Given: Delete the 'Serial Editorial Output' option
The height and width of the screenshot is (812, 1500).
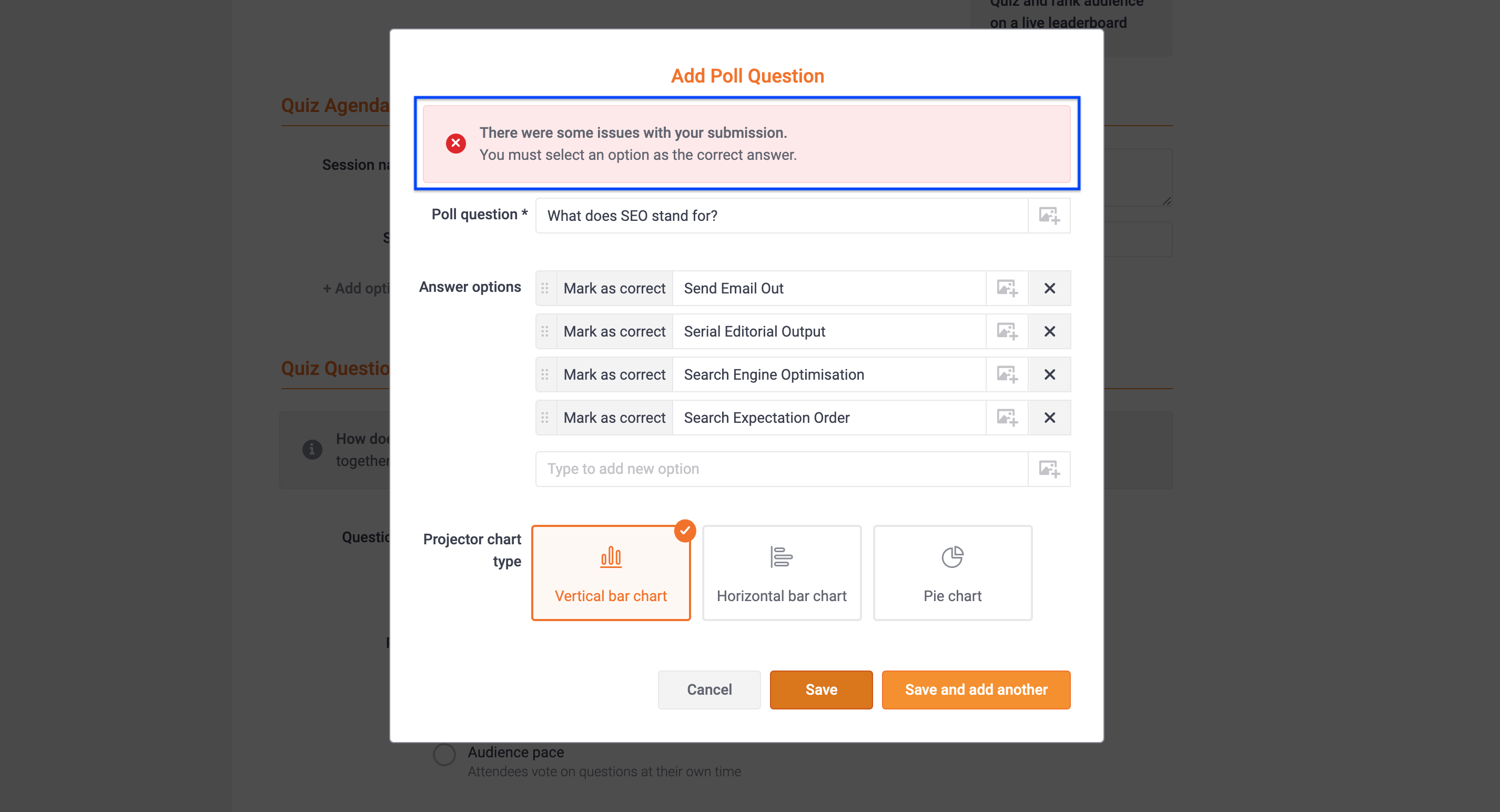Looking at the screenshot, I should pos(1049,331).
